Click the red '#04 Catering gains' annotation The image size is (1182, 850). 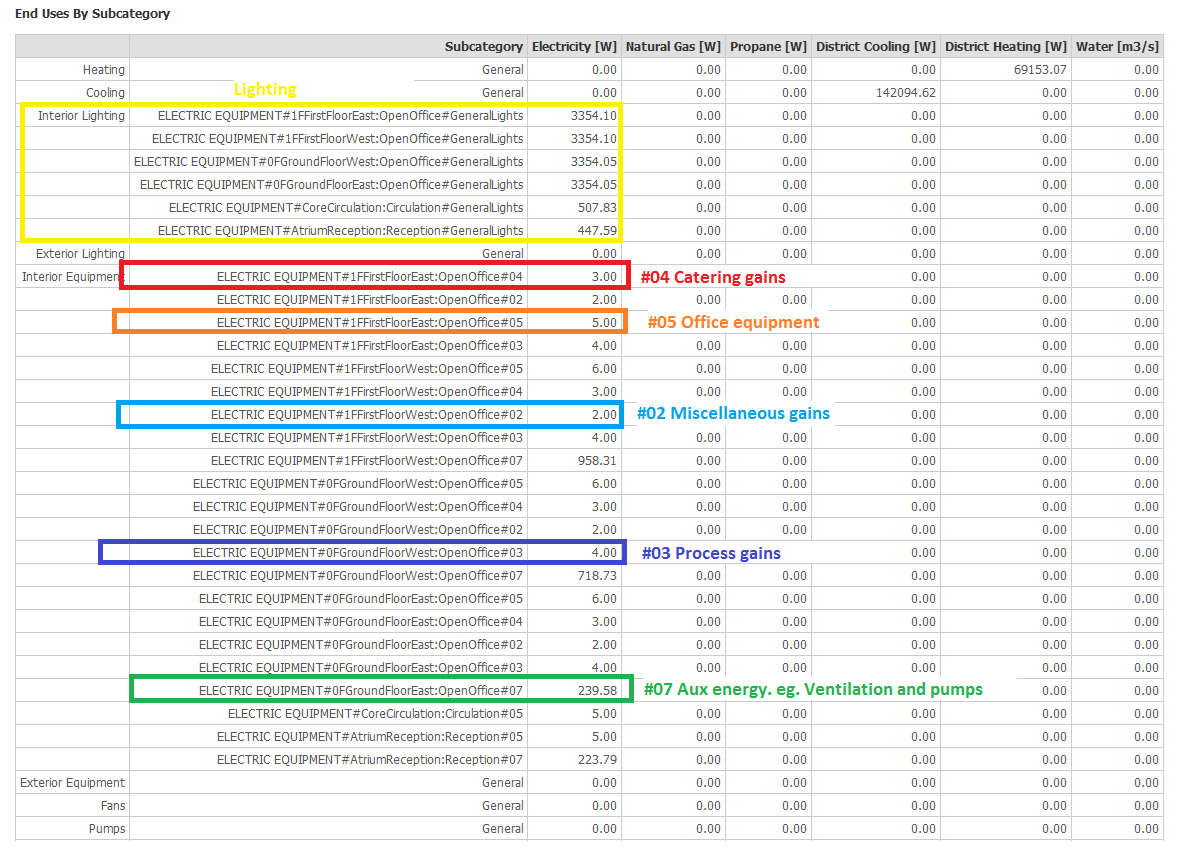pos(713,277)
